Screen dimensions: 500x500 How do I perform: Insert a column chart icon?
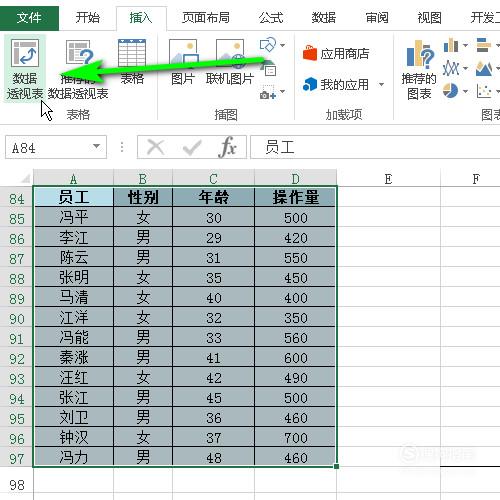click(x=451, y=45)
